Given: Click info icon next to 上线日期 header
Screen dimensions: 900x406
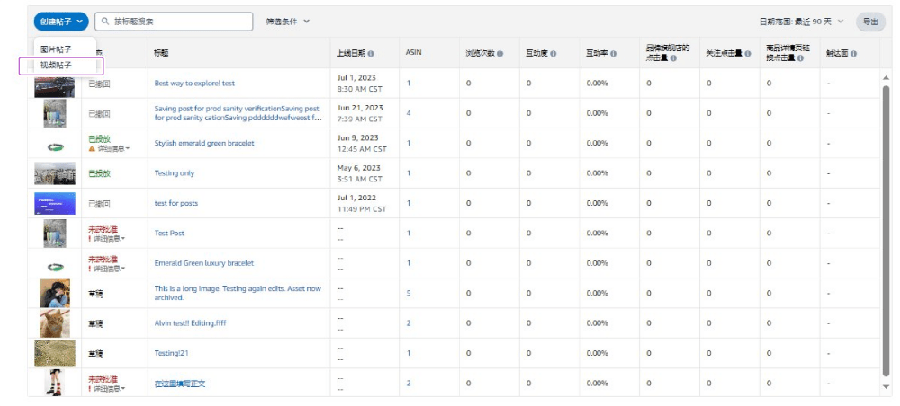Looking at the screenshot, I should tap(371, 53).
